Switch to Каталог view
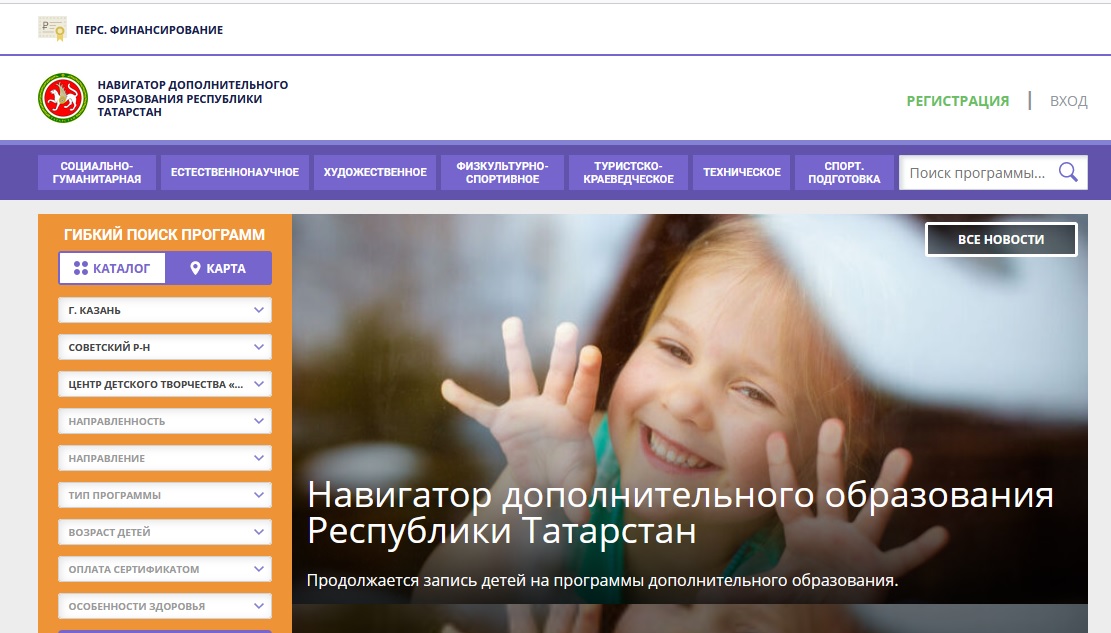 [112, 268]
